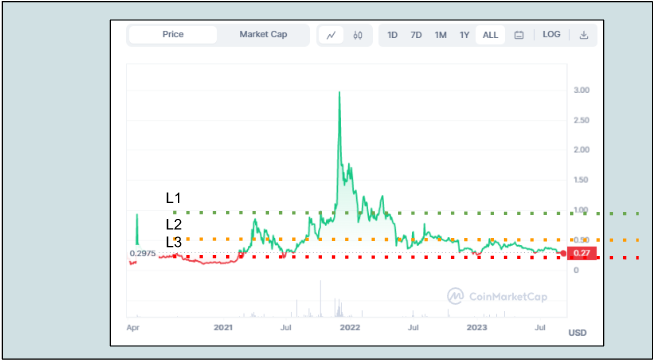Viewport: 657px width, 361px height.
Task: Click the red end-of-line price dot
Action: 563,253
